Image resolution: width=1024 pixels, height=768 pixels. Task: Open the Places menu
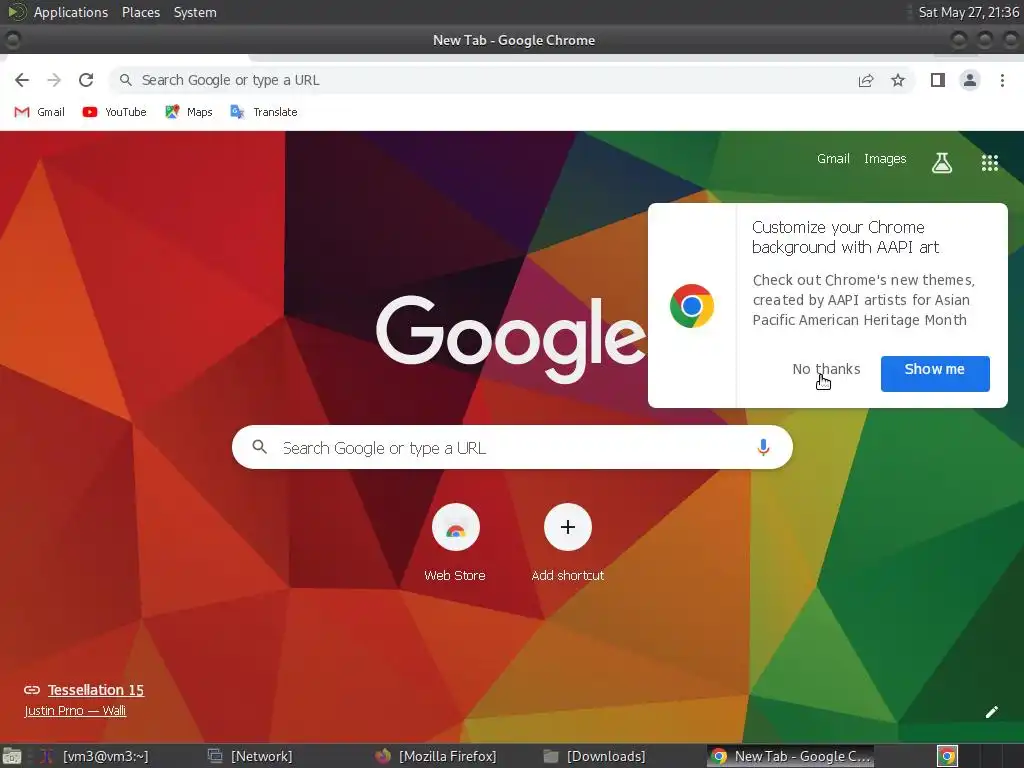[x=140, y=12]
